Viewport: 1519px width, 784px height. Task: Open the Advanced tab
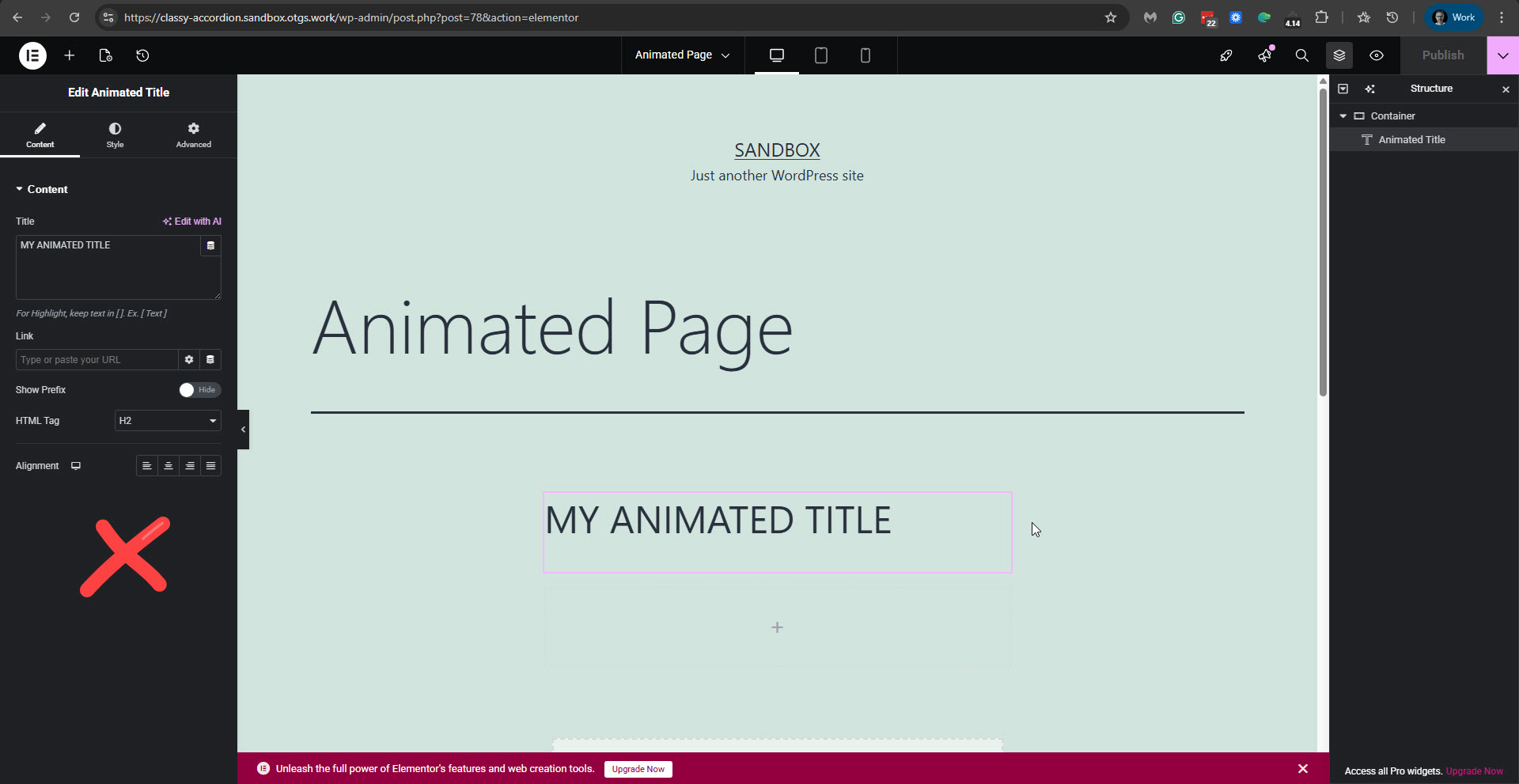(x=193, y=135)
